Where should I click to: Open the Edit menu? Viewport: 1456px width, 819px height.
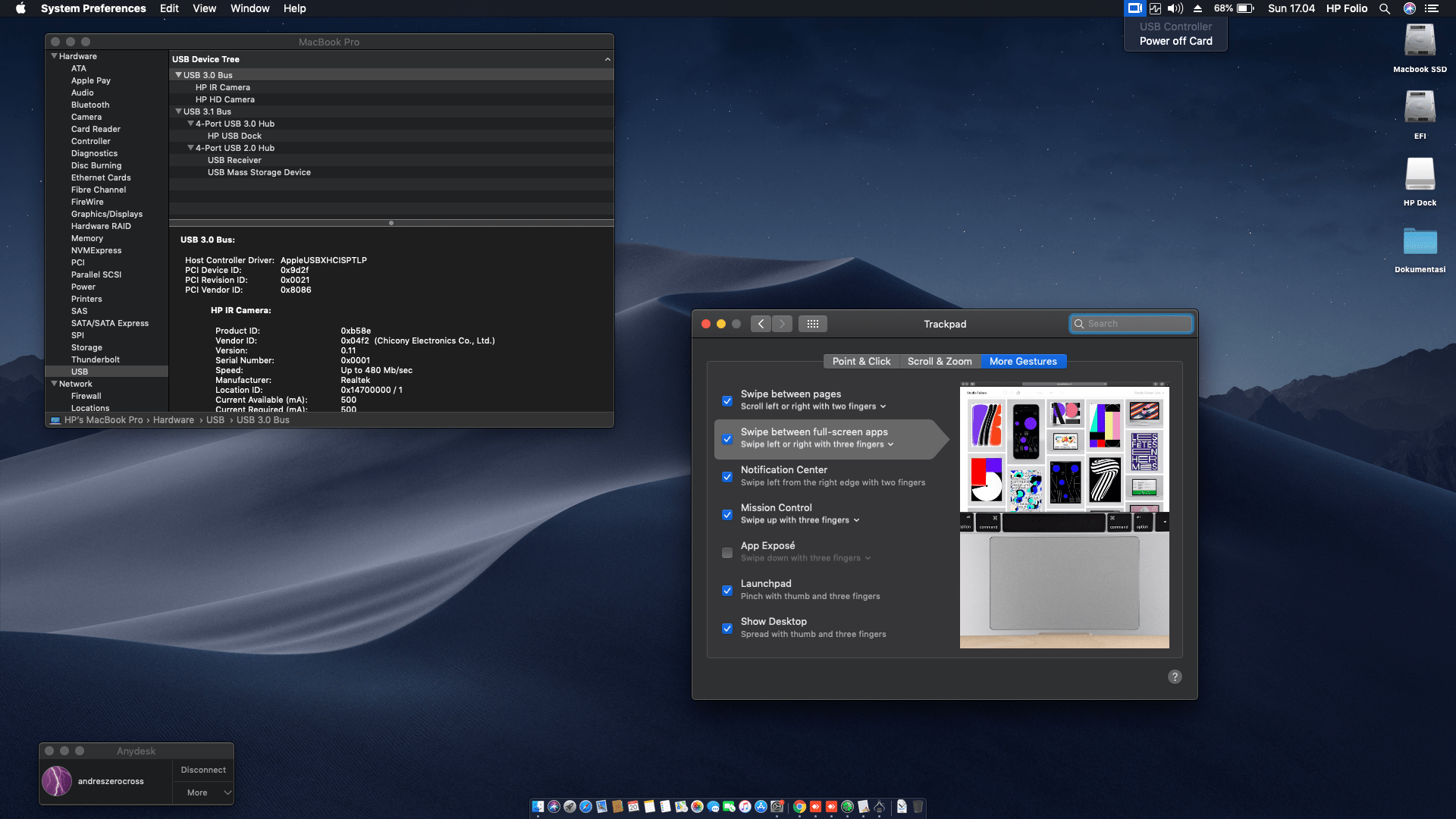coord(169,8)
